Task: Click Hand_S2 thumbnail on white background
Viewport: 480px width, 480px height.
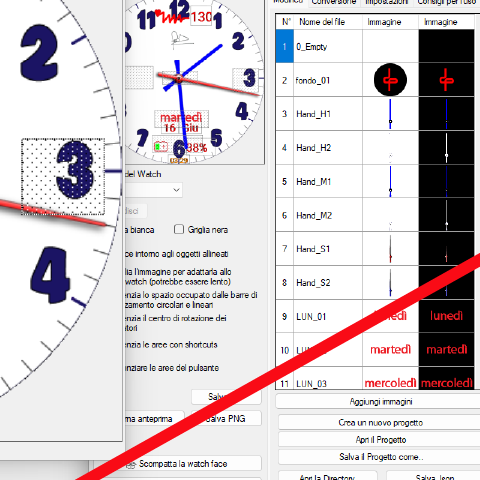Action: pyautogui.click(x=390, y=283)
